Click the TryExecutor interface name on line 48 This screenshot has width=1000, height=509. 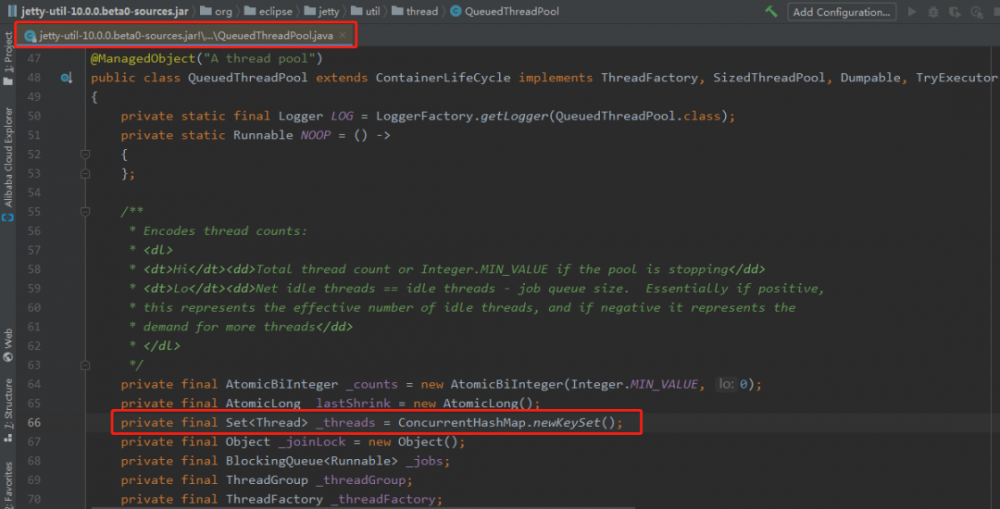957,78
